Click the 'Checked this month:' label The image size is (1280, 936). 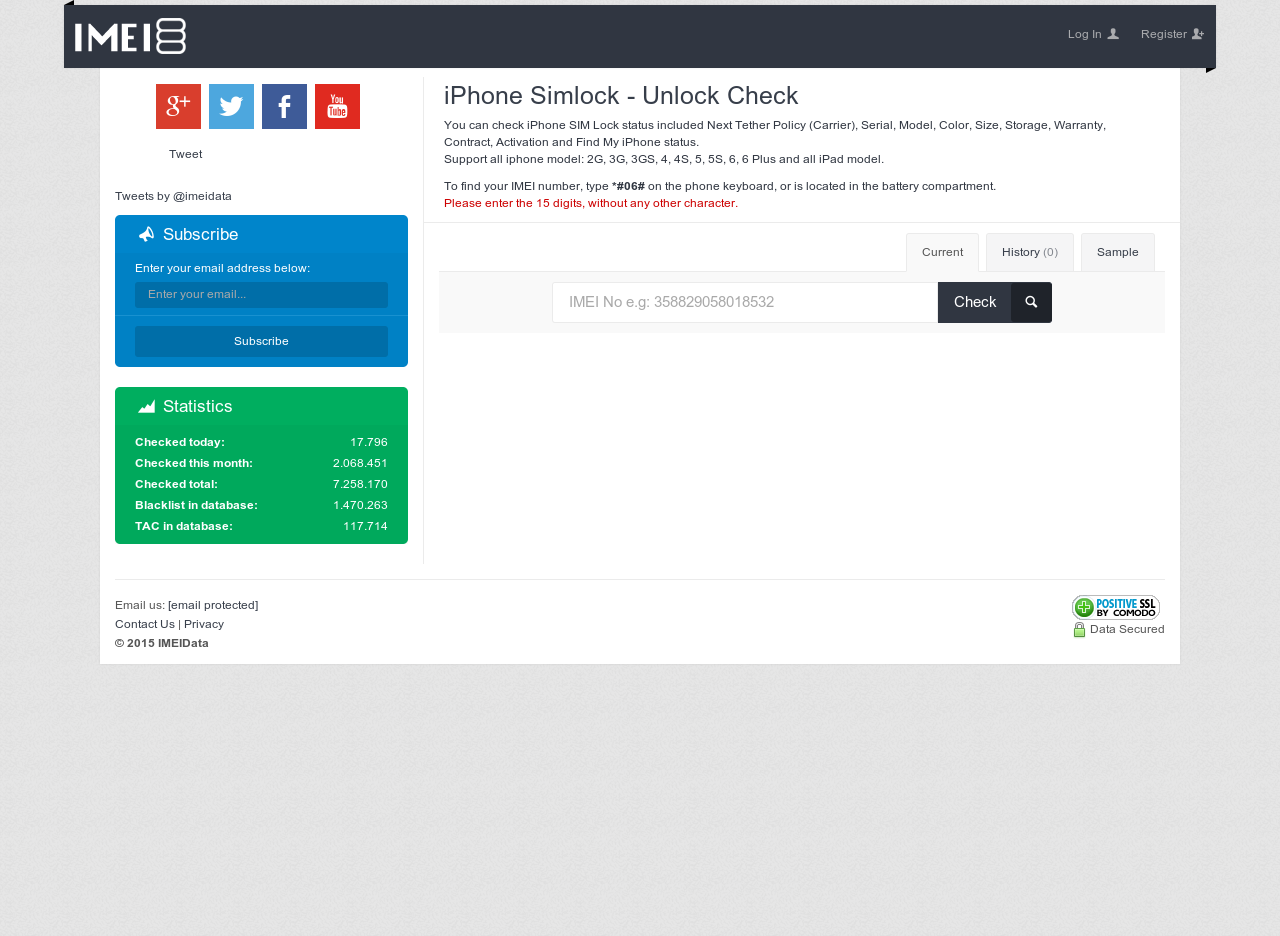194,463
